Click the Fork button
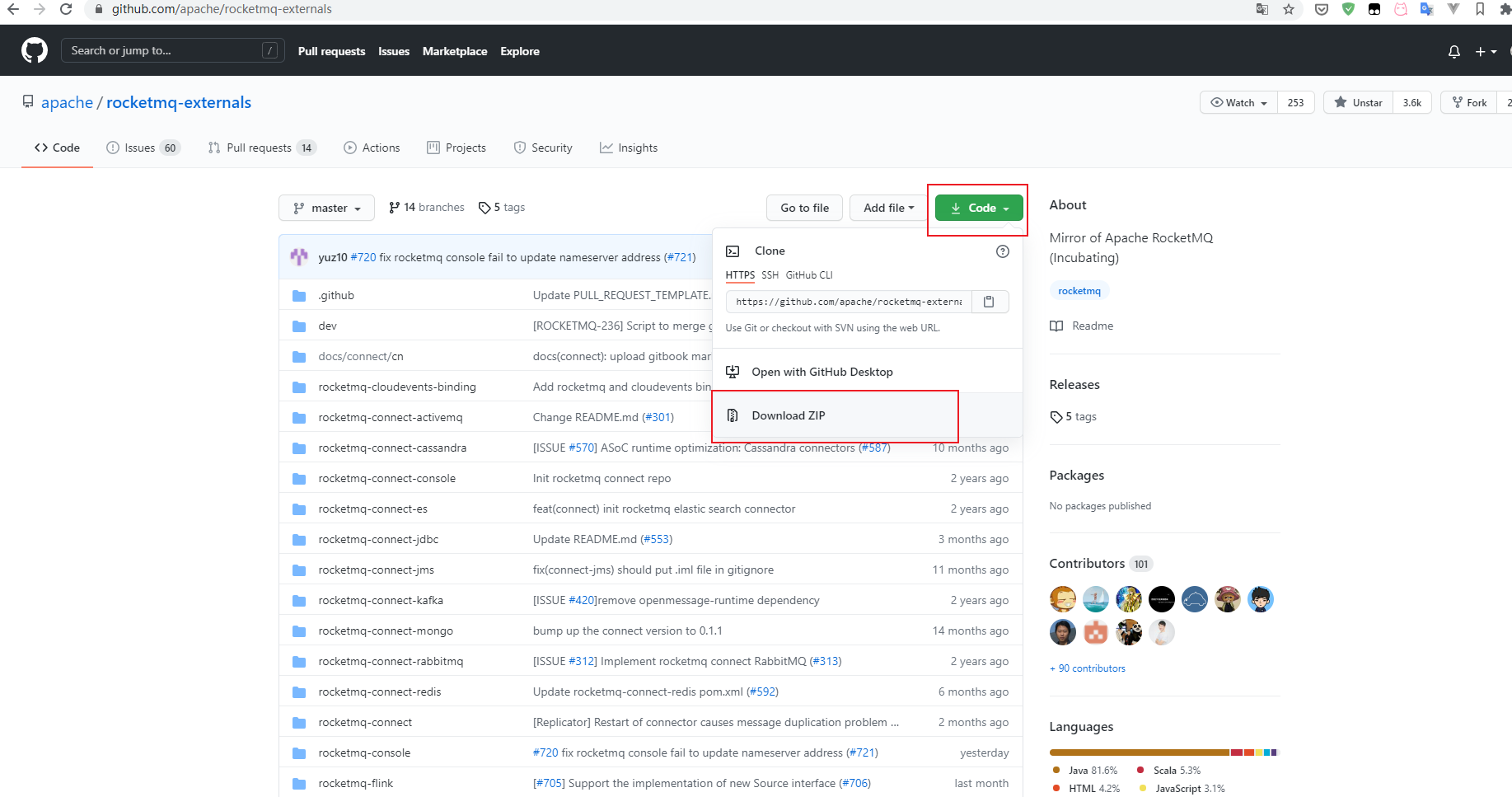This screenshot has width=1512, height=797. tap(1468, 102)
